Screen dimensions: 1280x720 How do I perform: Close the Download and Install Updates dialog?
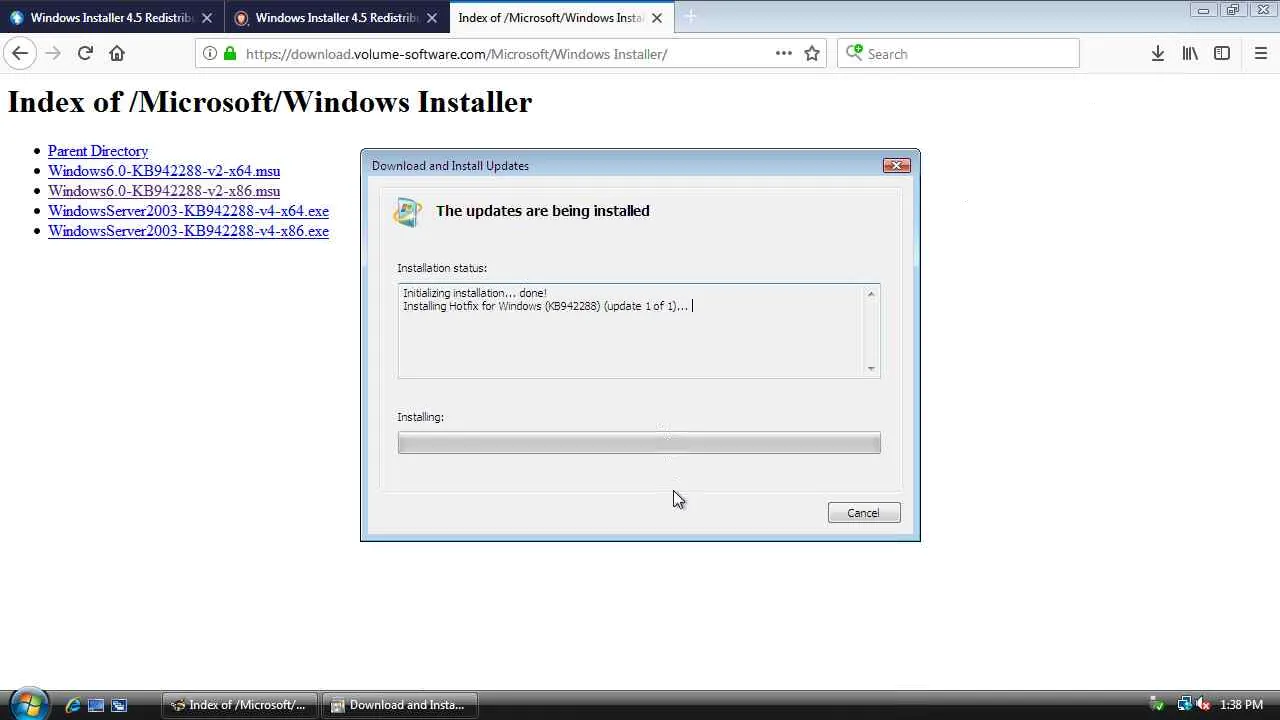coord(896,165)
